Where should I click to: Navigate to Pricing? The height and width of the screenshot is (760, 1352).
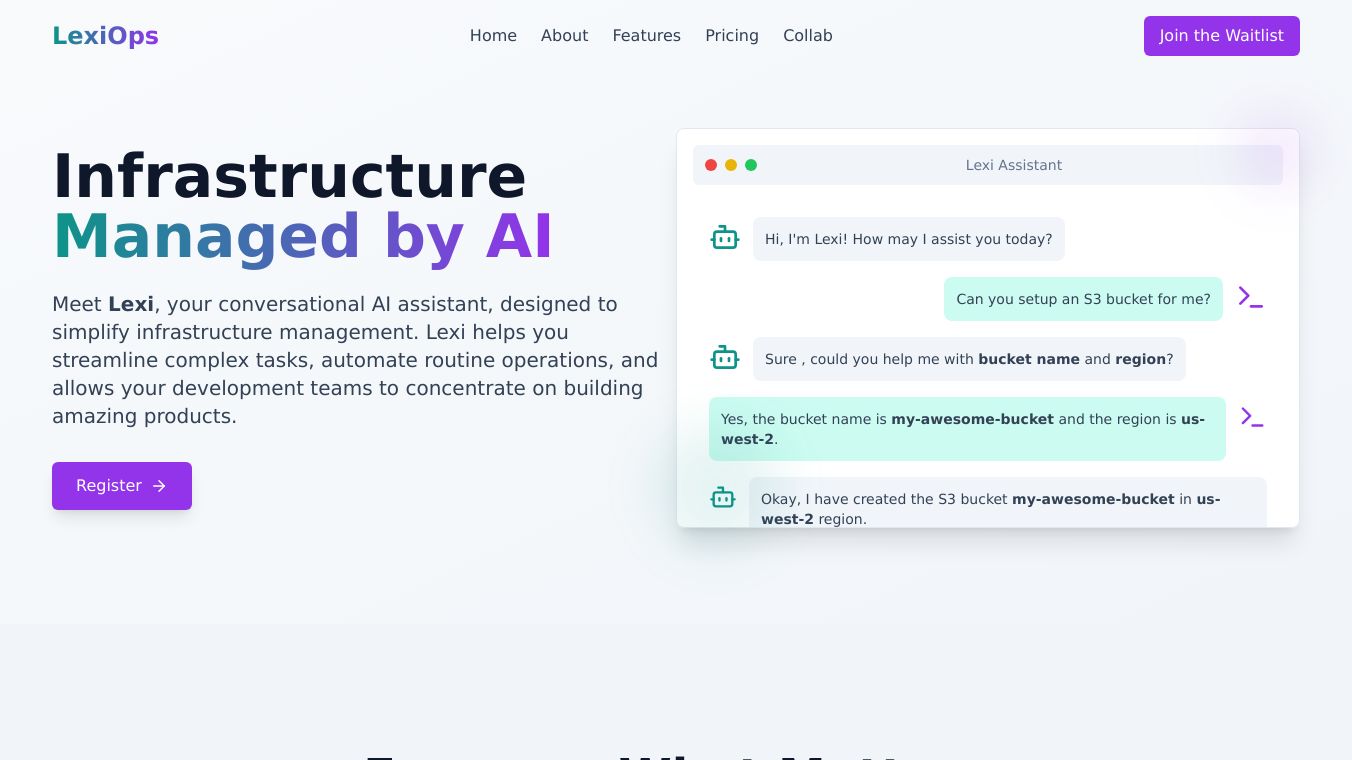(731, 36)
